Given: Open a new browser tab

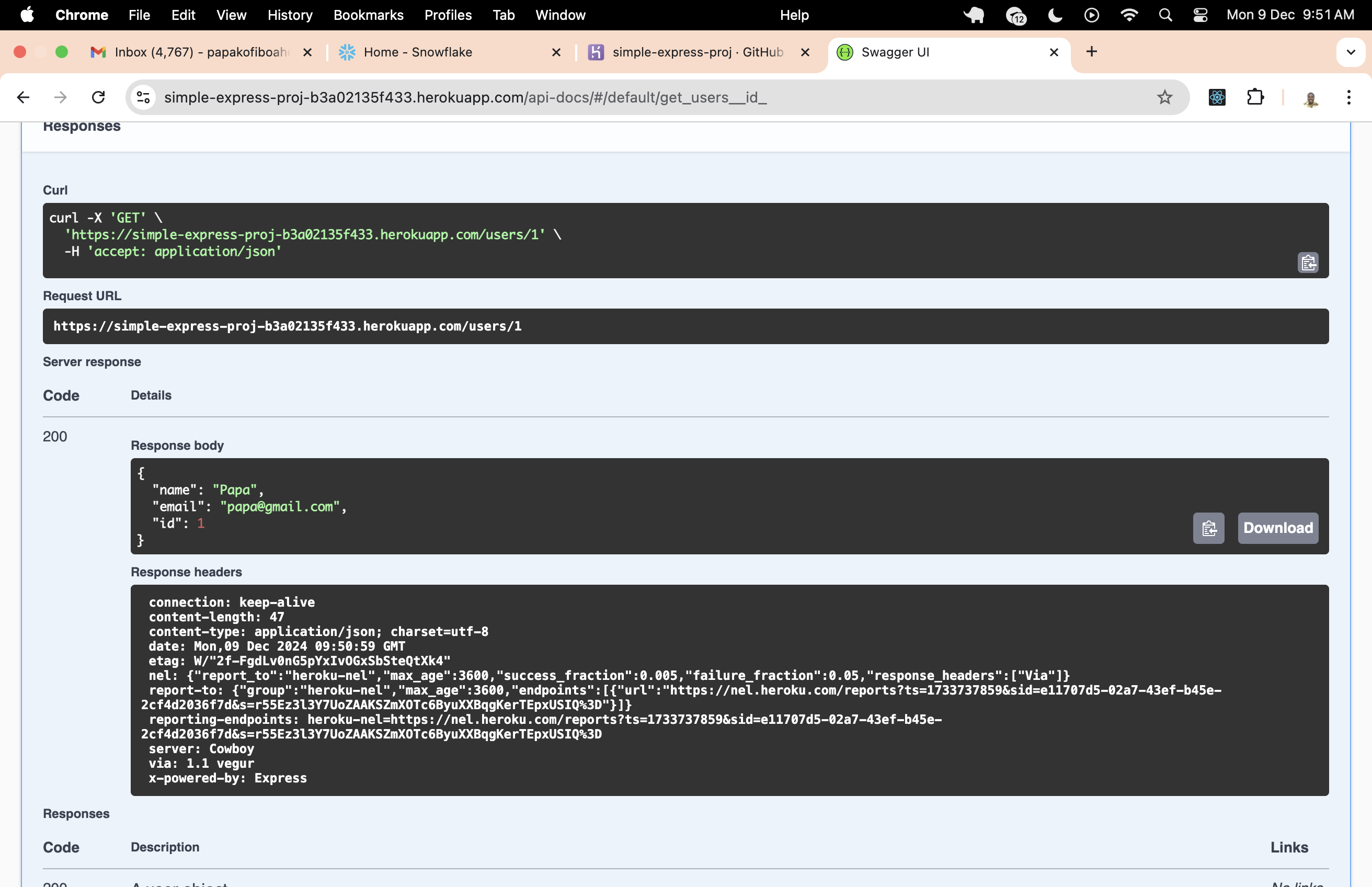Looking at the screenshot, I should tap(1091, 52).
